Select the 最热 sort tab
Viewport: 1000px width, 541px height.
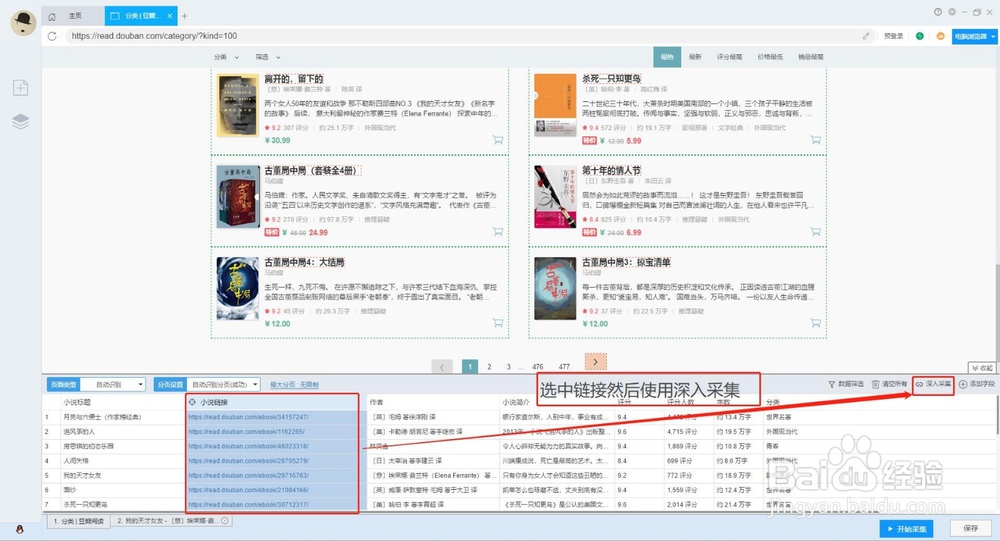pos(667,57)
